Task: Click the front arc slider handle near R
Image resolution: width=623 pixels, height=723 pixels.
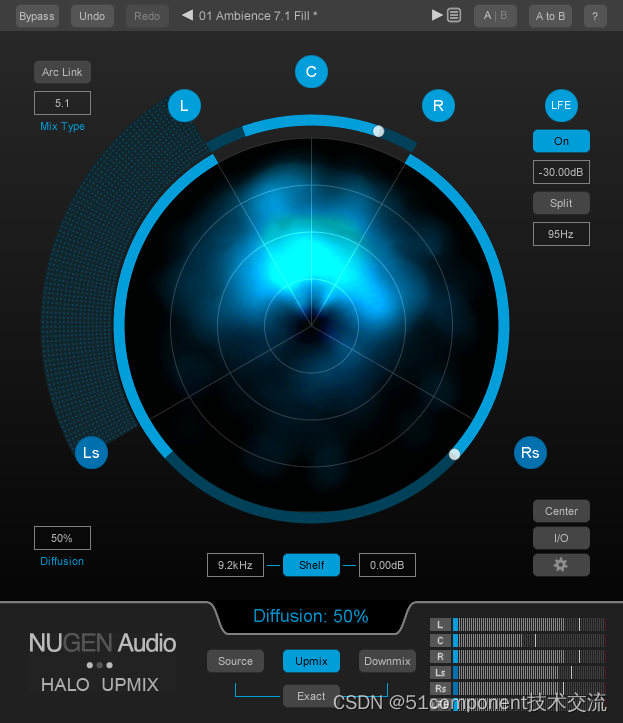Action: (379, 131)
